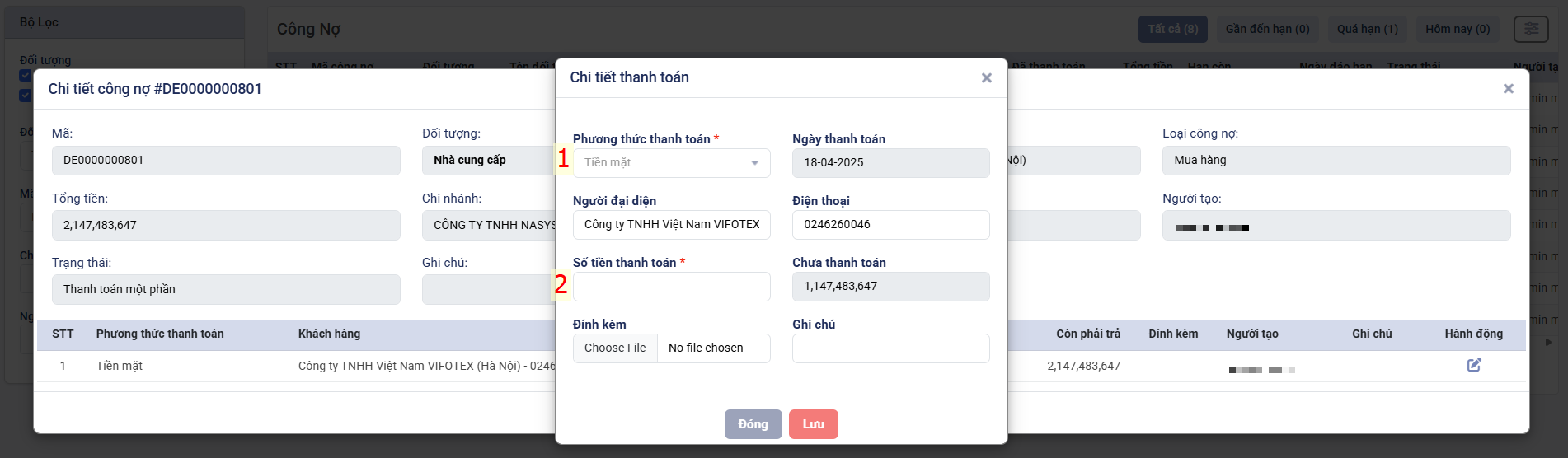
Task: Click the Ngày thanh toán date field
Action: [891, 163]
